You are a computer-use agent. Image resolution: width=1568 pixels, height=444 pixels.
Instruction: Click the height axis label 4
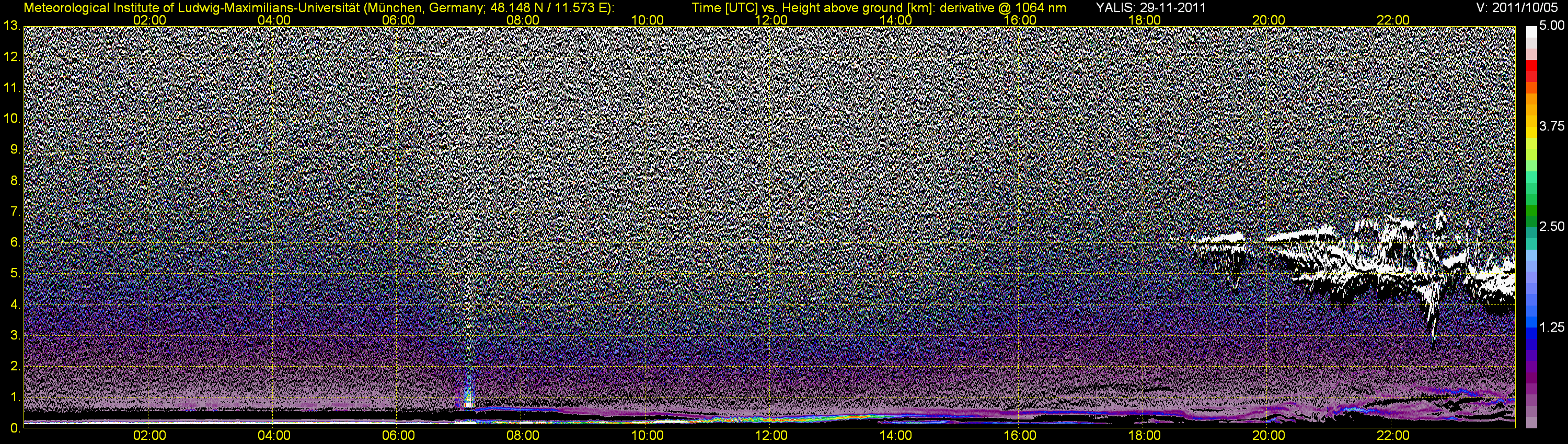click(15, 304)
